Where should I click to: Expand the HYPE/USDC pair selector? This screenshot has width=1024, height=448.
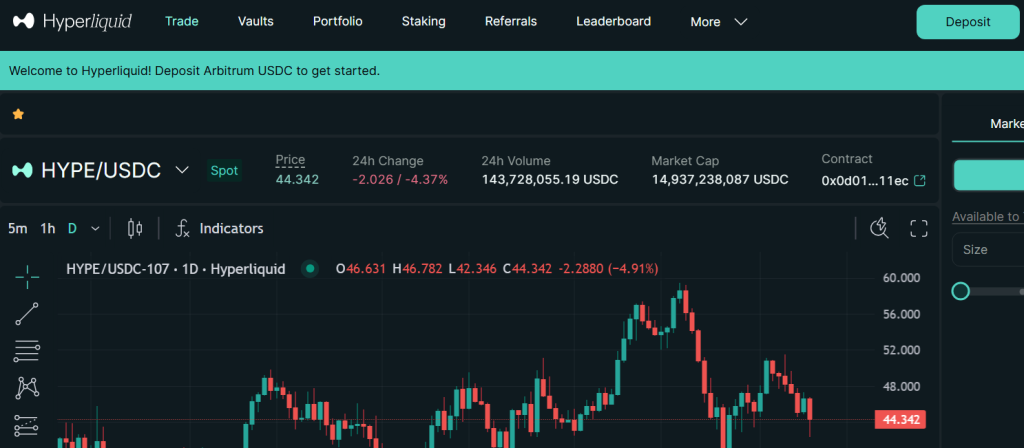(x=182, y=170)
